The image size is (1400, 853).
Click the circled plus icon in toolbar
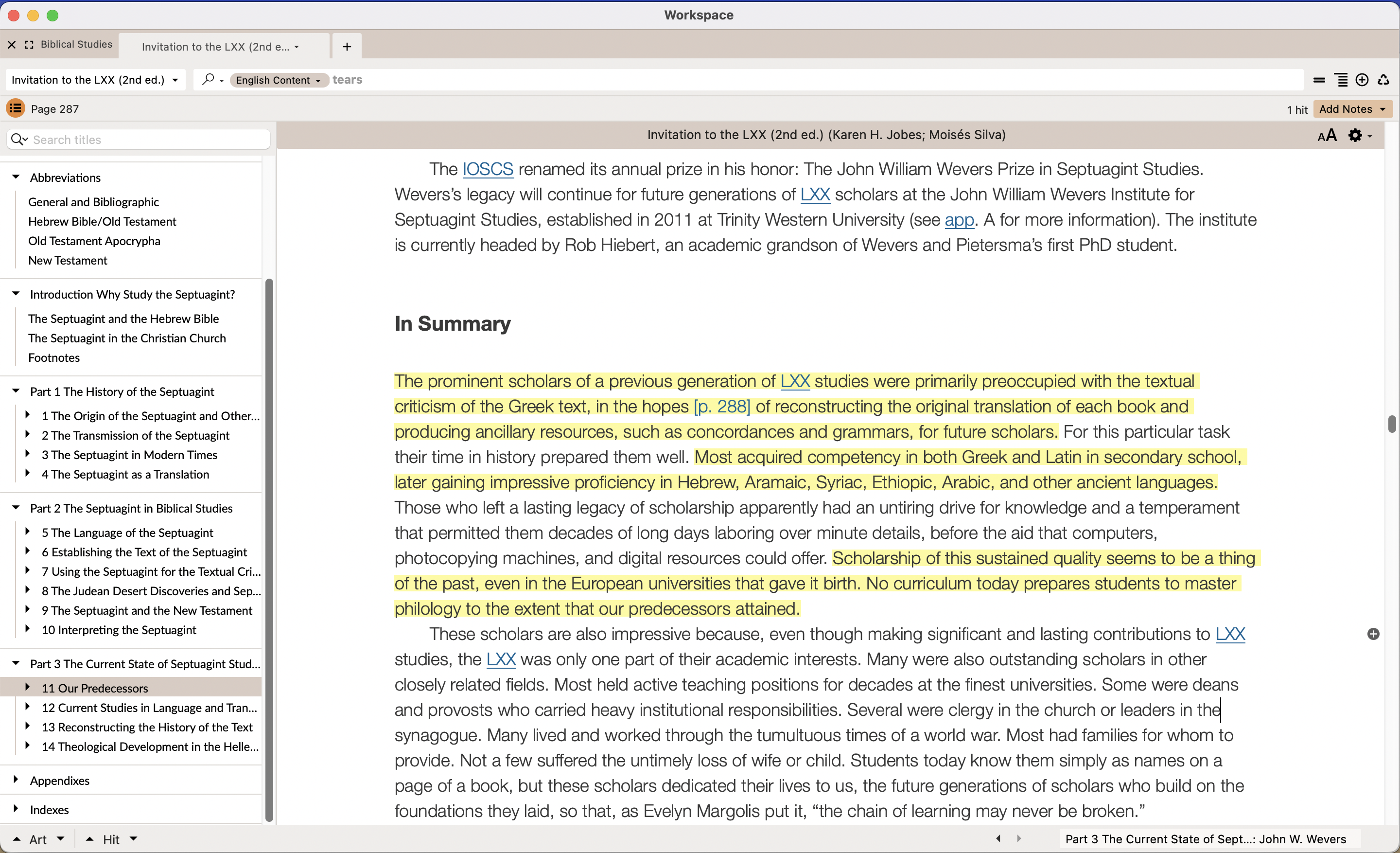coord(1362,80)
